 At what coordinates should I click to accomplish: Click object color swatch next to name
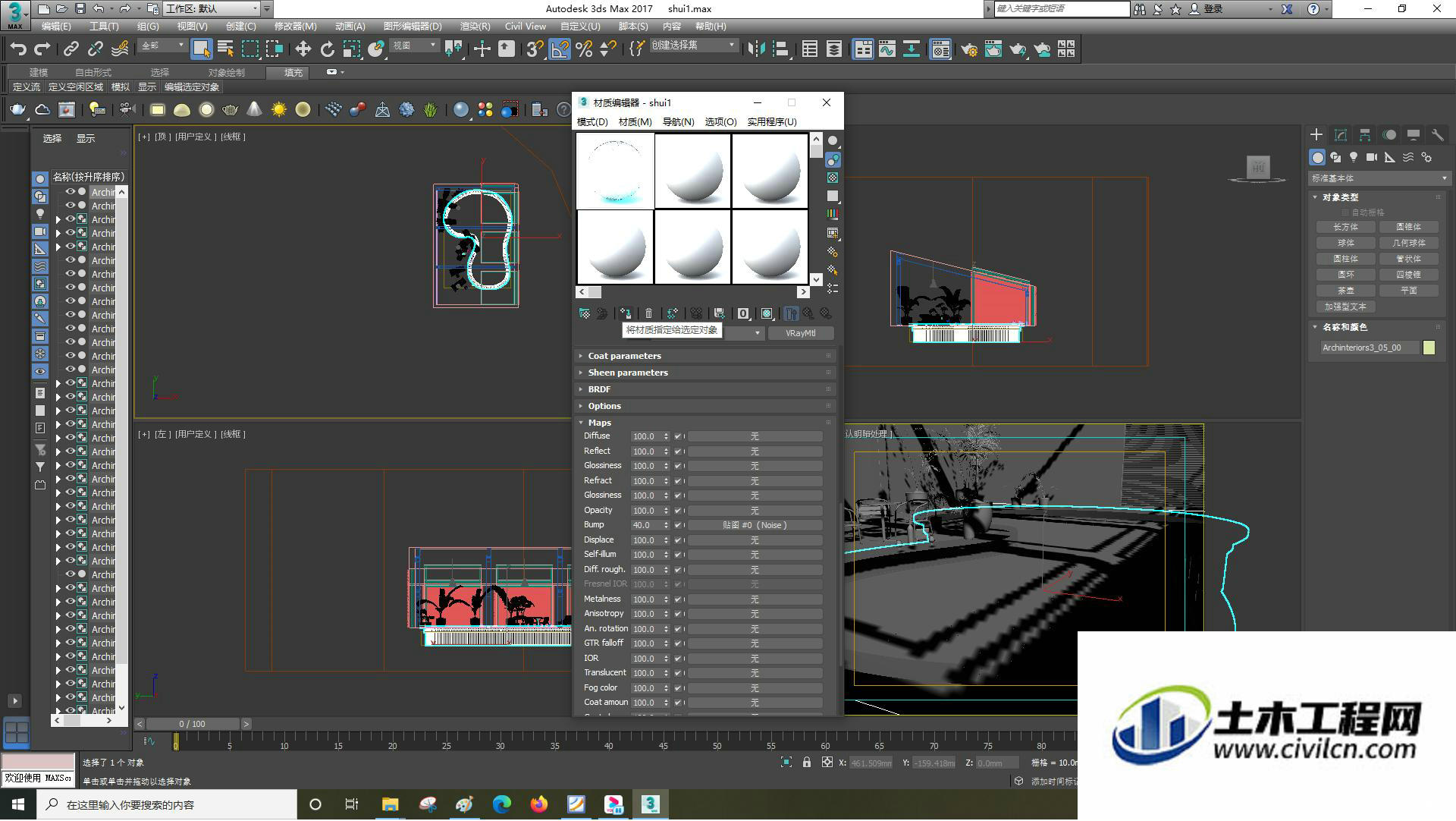(1429, 348)
